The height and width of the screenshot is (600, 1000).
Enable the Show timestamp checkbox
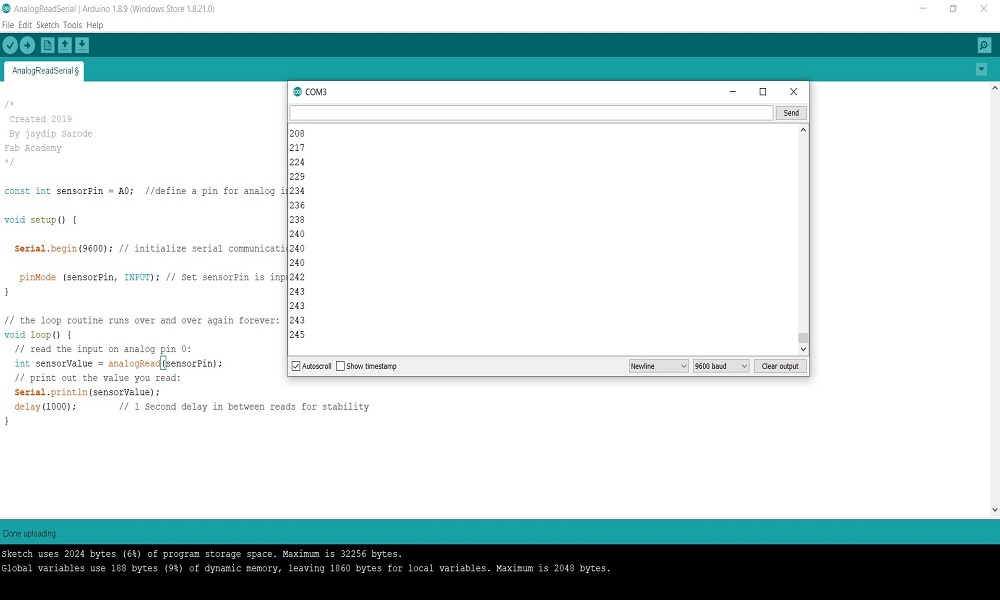[x=341, y=366]
